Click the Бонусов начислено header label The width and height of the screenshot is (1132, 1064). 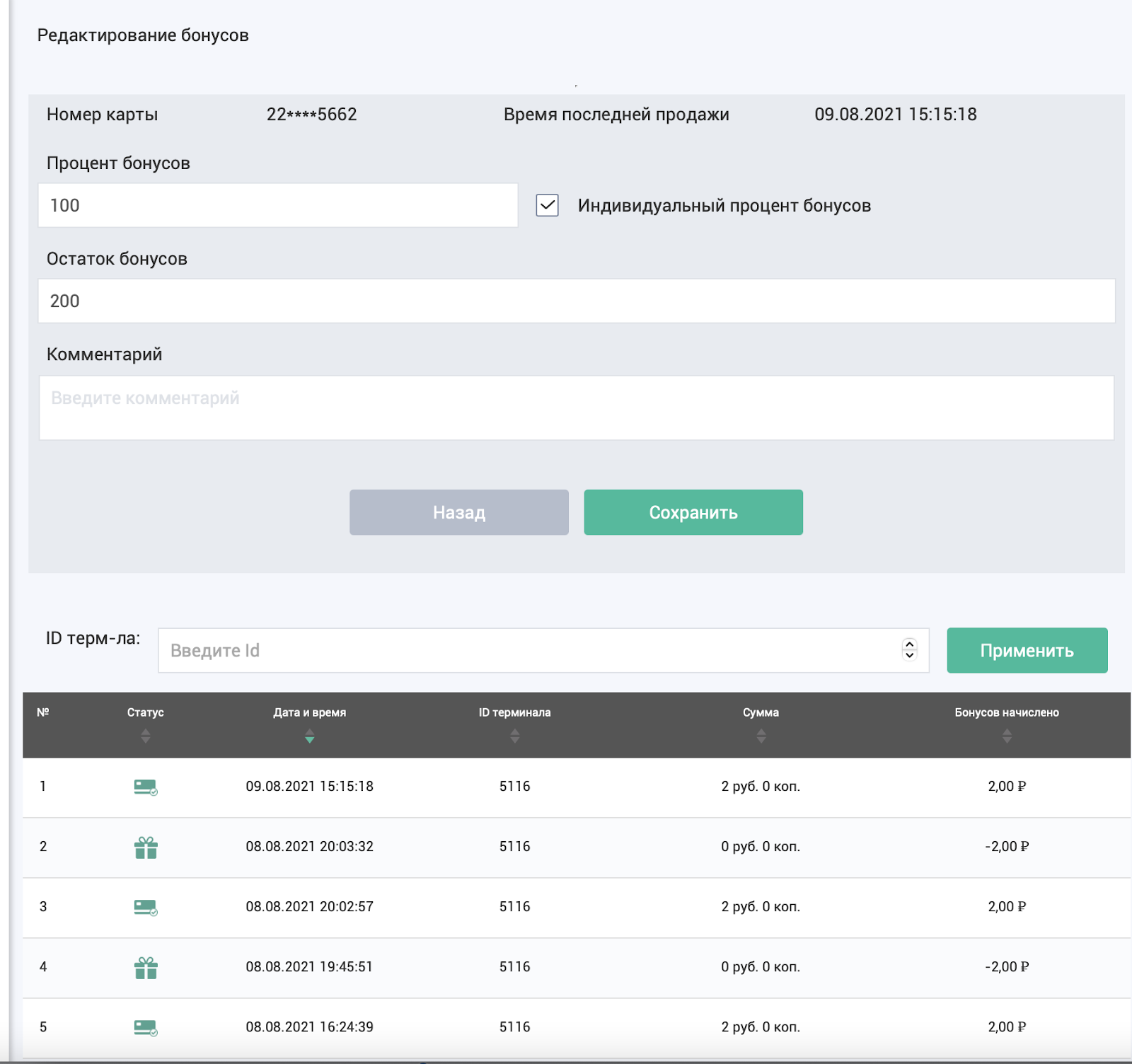coord(1007,712)
